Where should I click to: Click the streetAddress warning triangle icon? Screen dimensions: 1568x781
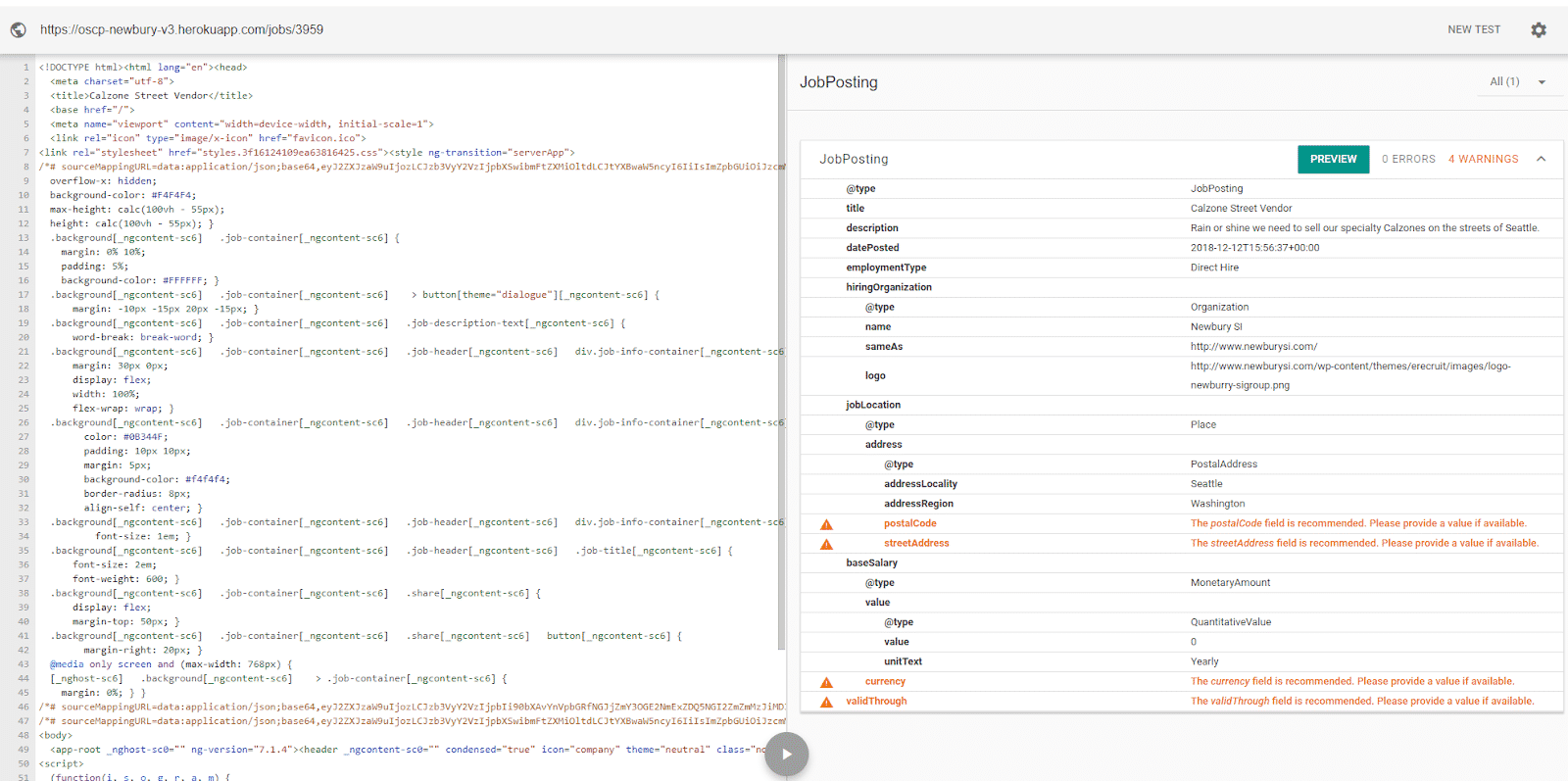[826, 544]
